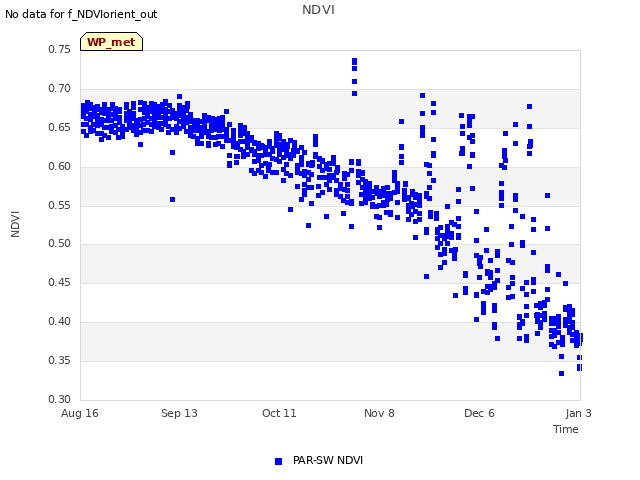Select the PAR-SW NDVI legend text
The height and width of the screenshot is (480, 640).
[x=328, y=460]
